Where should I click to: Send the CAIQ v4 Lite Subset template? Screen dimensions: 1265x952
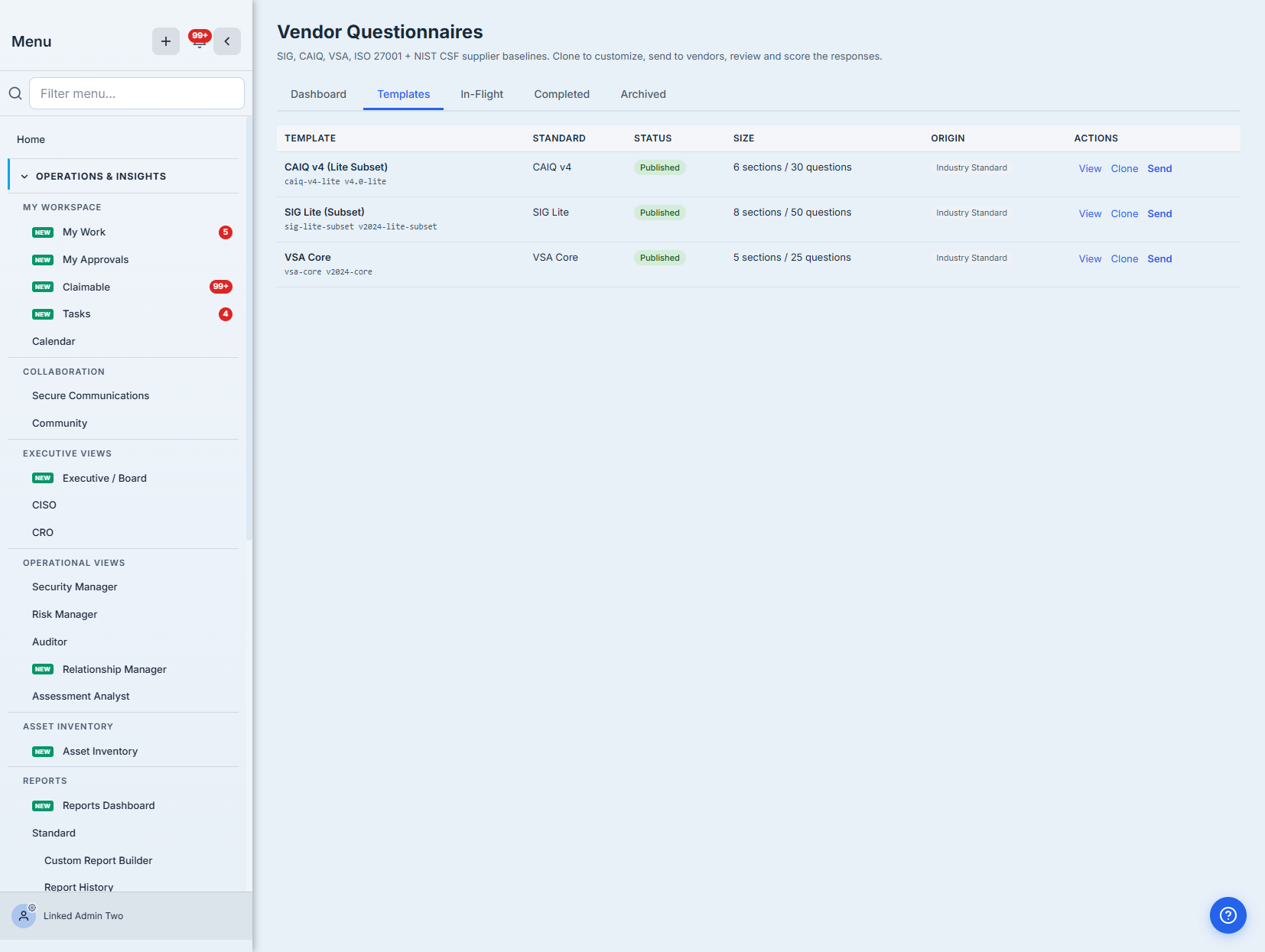click(1159, 169)
